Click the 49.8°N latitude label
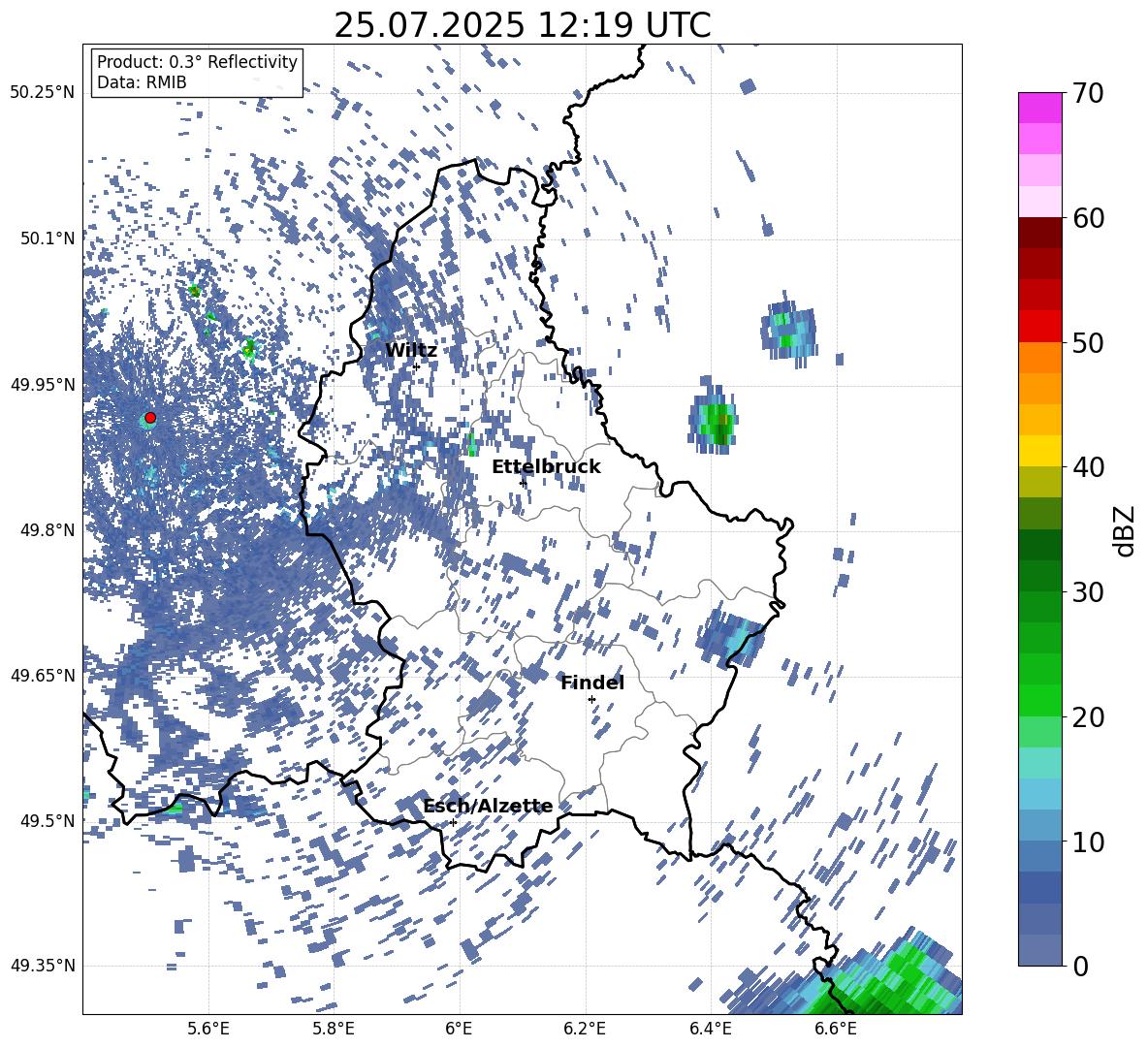Screen dimensions: 1148x1048 click(x=47, y=530)
